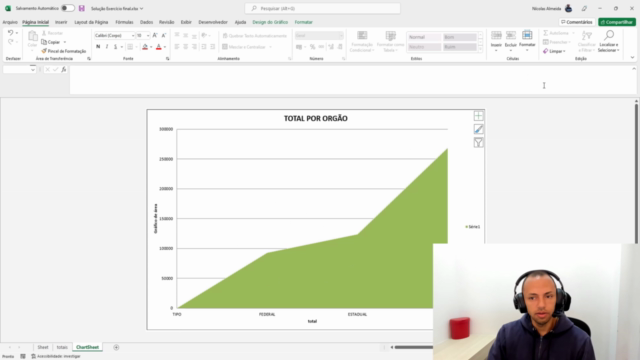This screenshot has height=360, width=640.
Task: Switch to the Dados tab
Action: (146, 22)
